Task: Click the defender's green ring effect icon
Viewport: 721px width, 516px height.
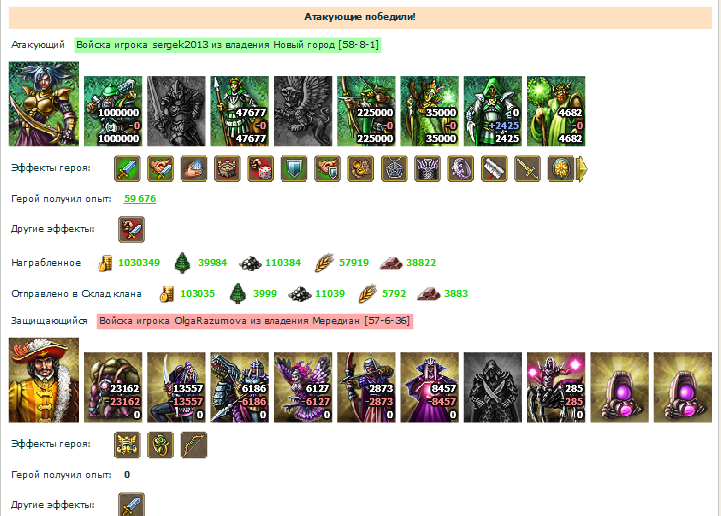Action: click(160, 445)
